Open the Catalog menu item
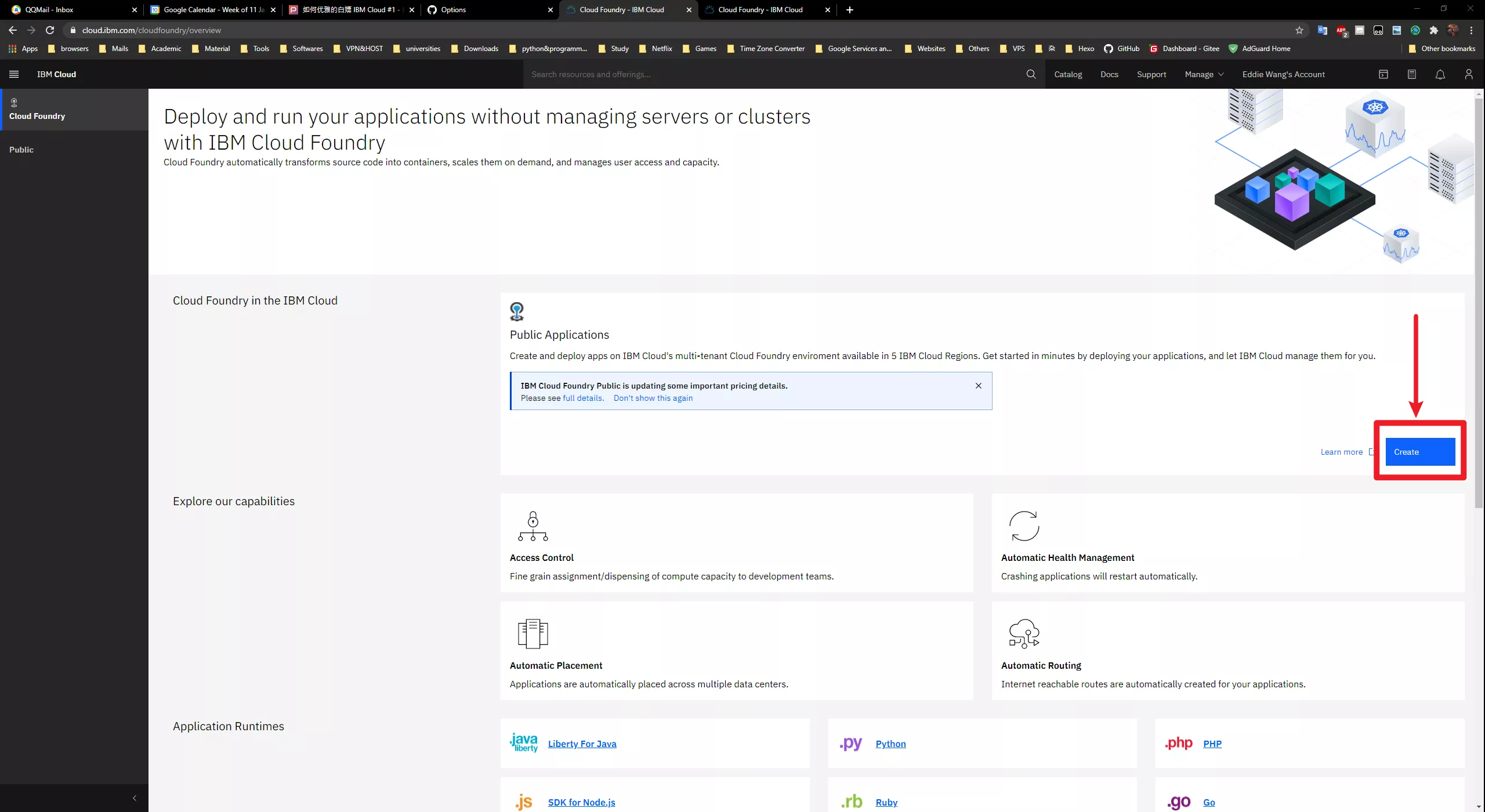Screen dimensions: 1485x812 (1068, 74)
